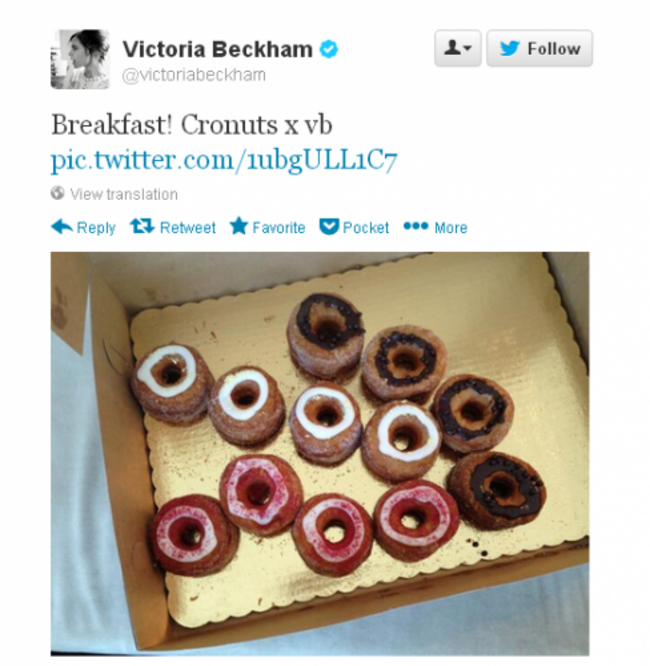650x666 pixels.
Task: Click the Retweet arrows icon
Action: [142, 226]
